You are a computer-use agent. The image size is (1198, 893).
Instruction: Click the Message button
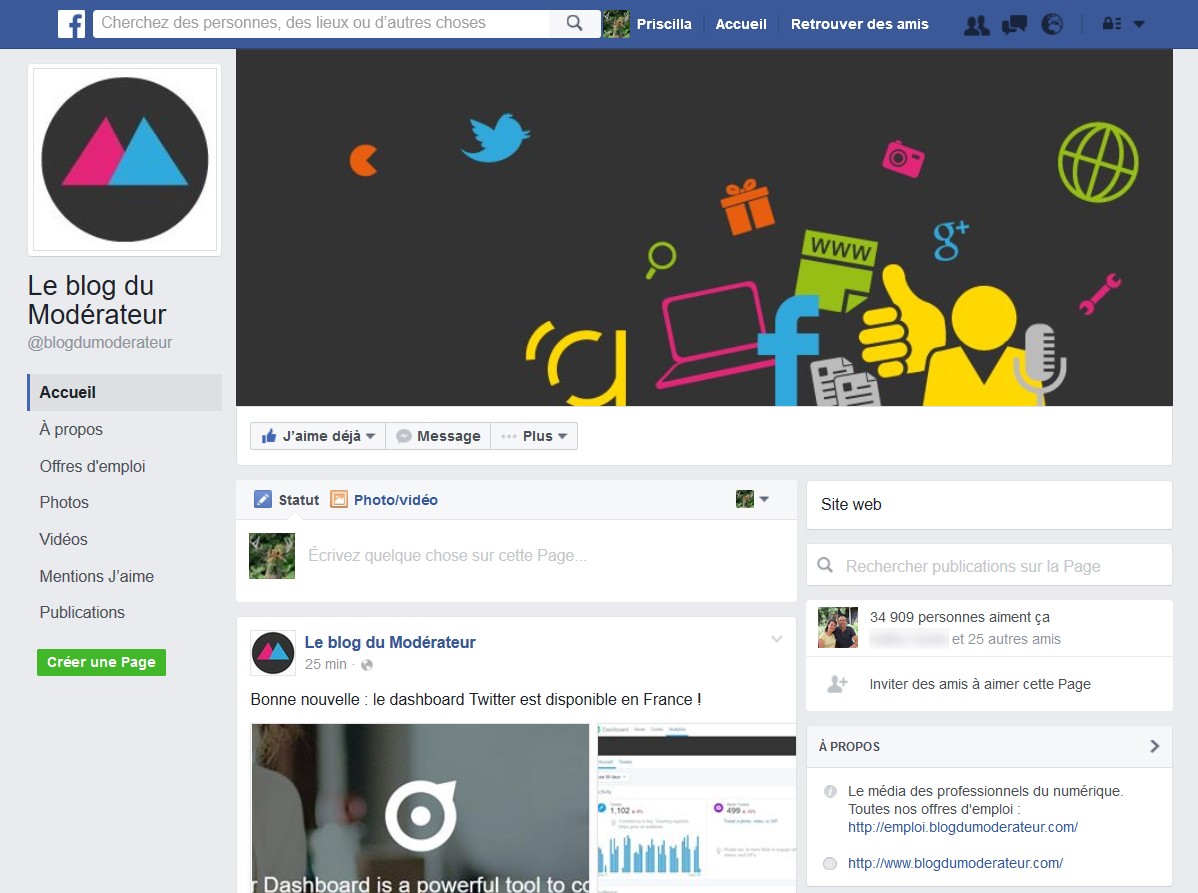tap(438, 436)
